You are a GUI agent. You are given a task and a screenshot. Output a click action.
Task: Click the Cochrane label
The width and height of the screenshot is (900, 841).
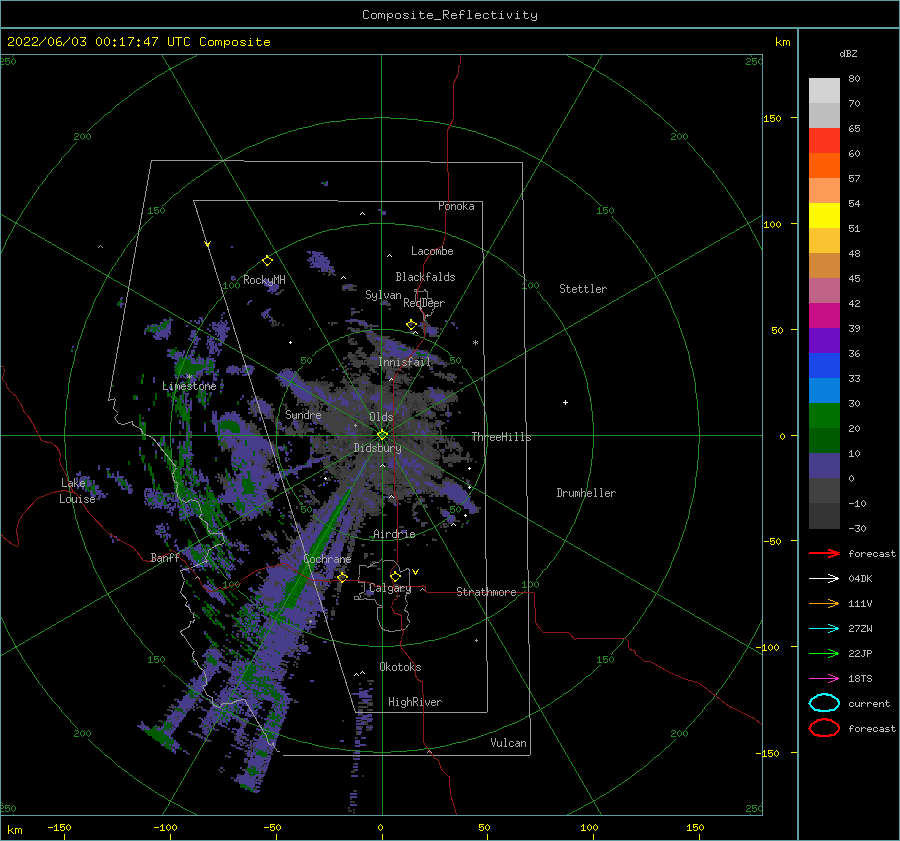point(327,559)
